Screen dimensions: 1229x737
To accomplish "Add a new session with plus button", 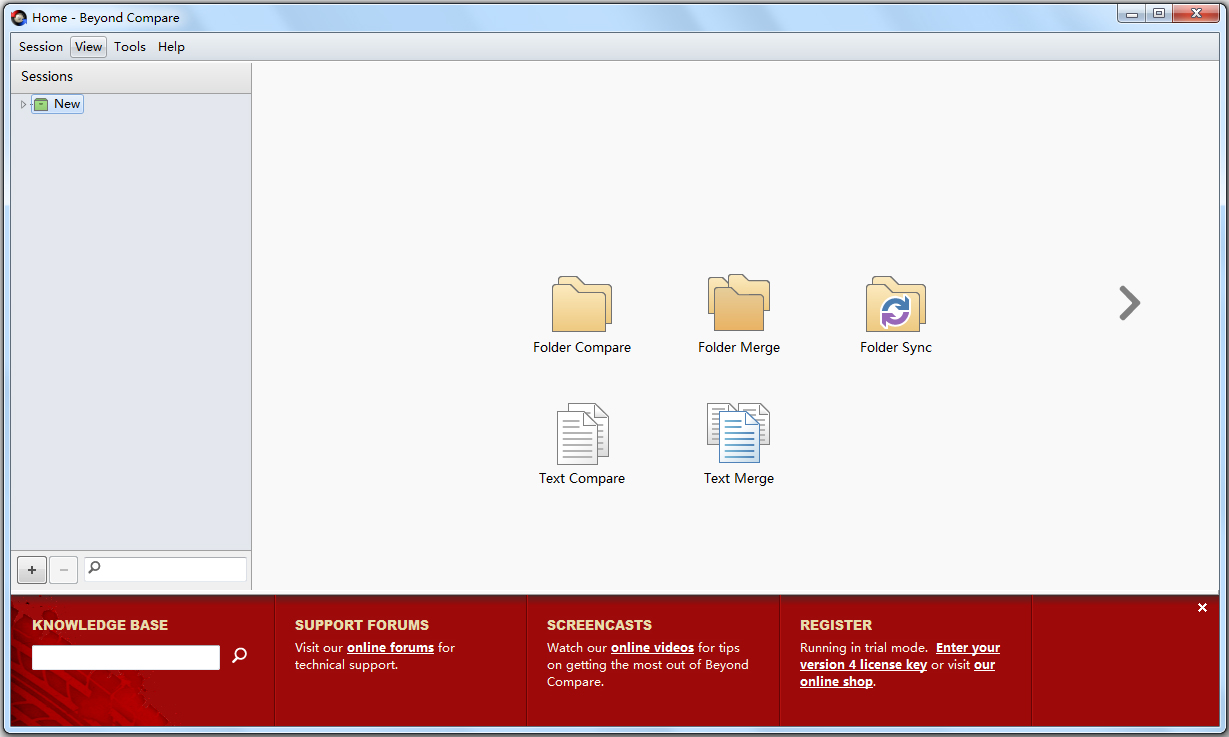I will (32, 570).
